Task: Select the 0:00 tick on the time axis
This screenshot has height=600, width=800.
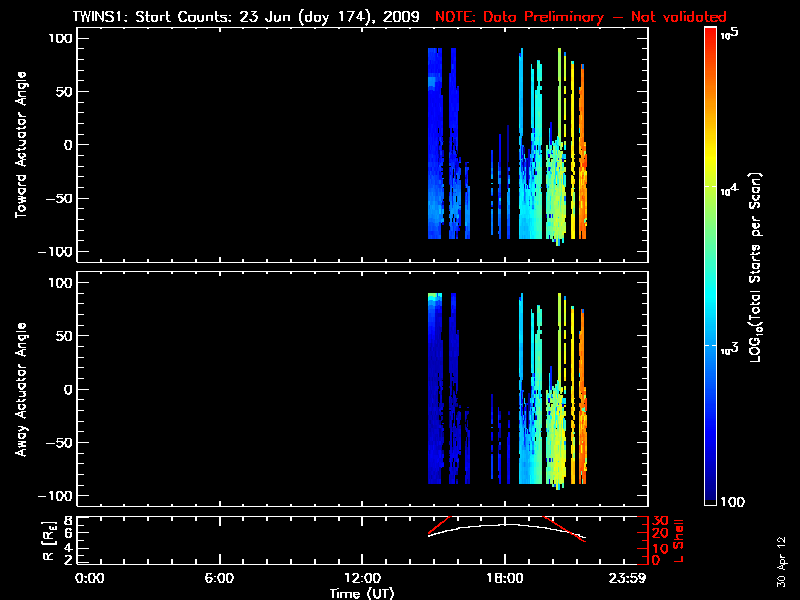Action: [90, 578]
